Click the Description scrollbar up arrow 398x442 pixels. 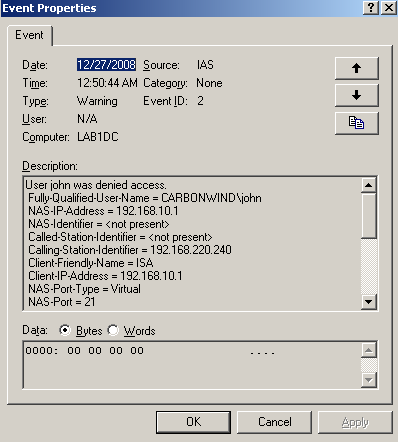(x=369, y=185)
